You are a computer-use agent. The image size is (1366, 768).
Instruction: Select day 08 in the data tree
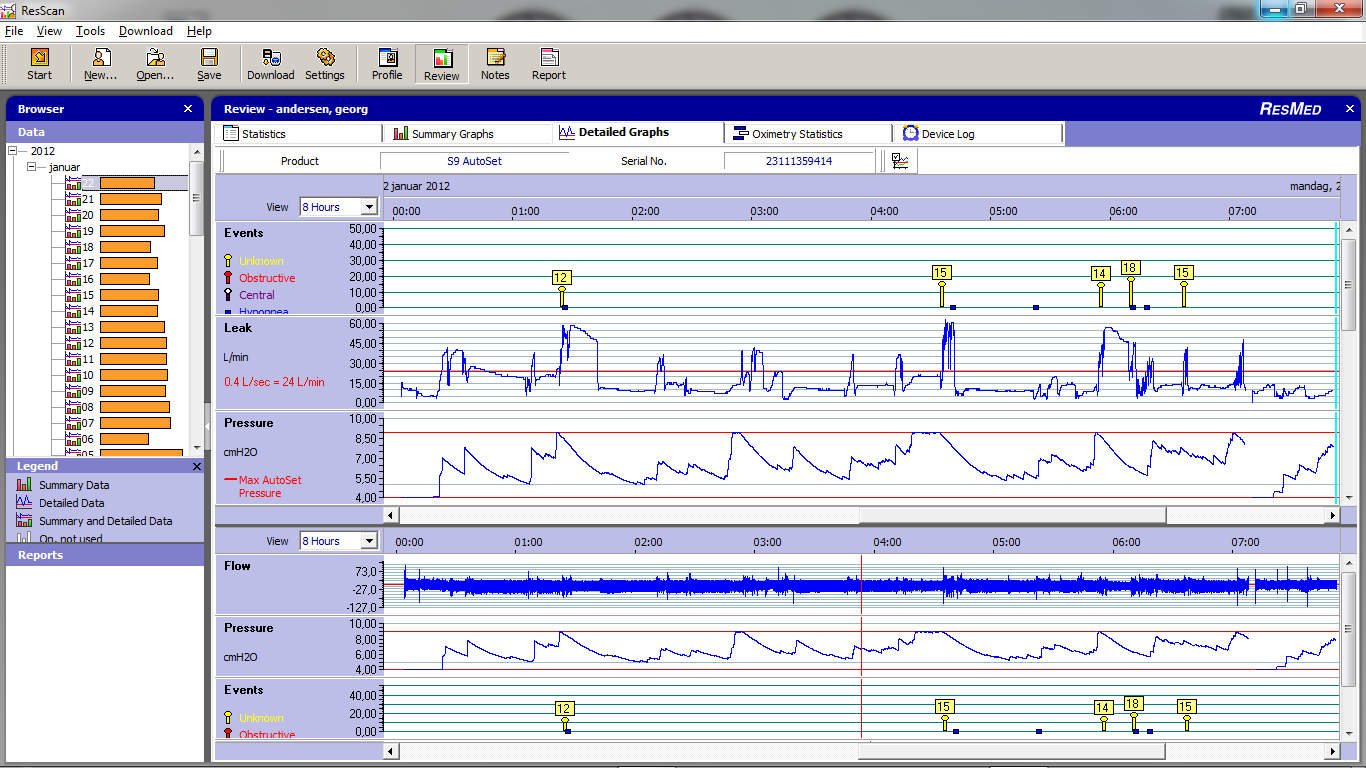[116, 407]
